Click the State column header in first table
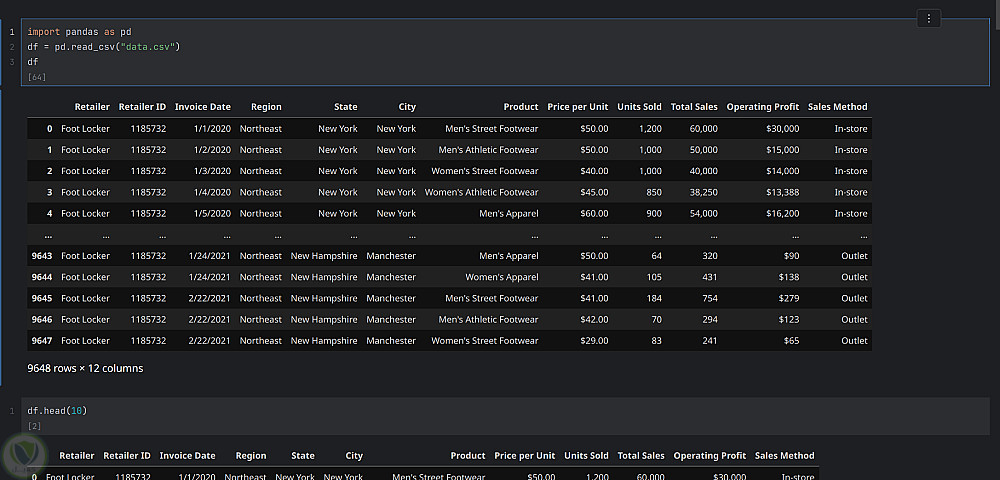Viewport: 1000px width, 480px height. click(x=346, y=106)
